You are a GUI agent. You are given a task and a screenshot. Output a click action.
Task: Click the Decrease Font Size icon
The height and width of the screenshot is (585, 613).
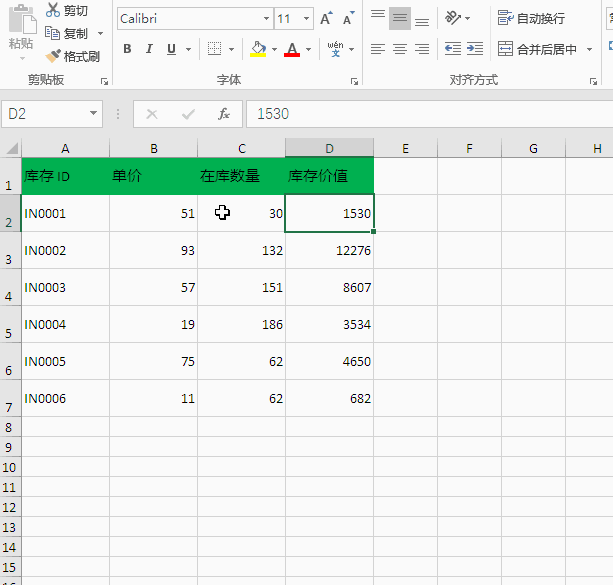348,18
